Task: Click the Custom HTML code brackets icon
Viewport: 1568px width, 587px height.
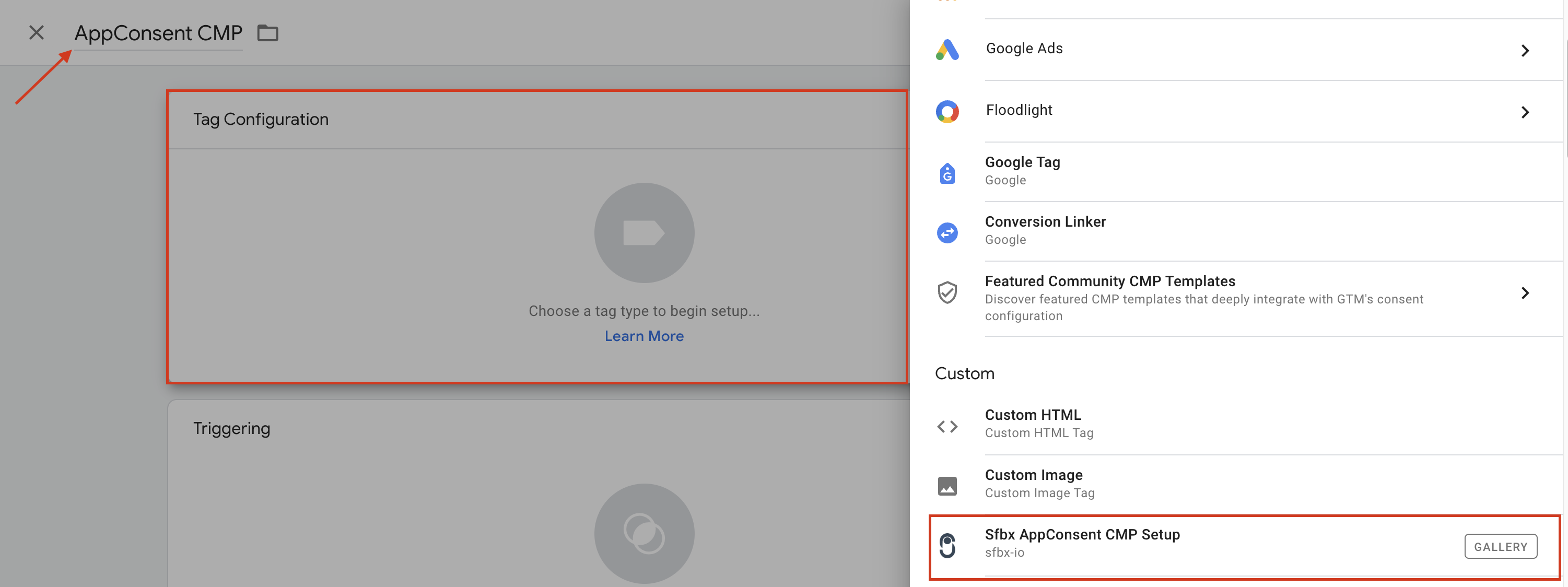Action: point(947,425)
